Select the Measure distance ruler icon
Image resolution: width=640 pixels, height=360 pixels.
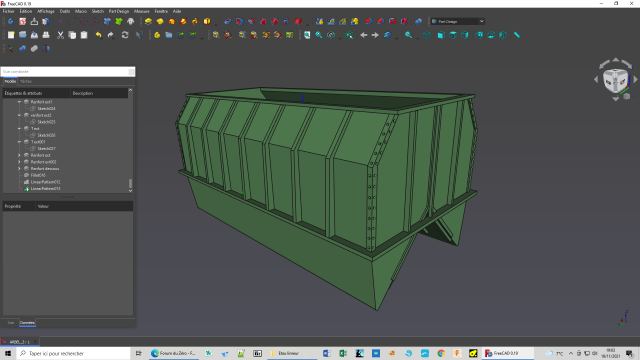(517, 35)
